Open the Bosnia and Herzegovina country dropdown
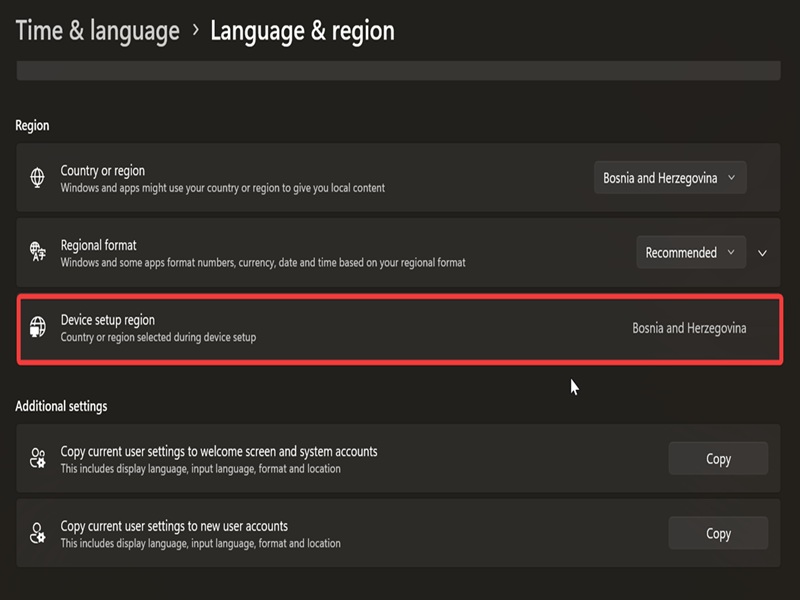The height and width of the screenshot is (600, 800). (670, 178)
